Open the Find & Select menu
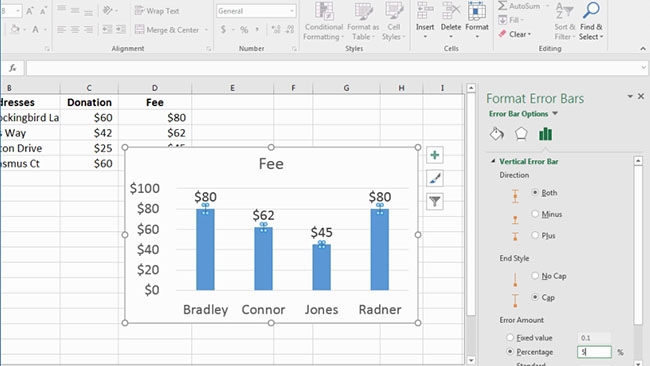 591,21
